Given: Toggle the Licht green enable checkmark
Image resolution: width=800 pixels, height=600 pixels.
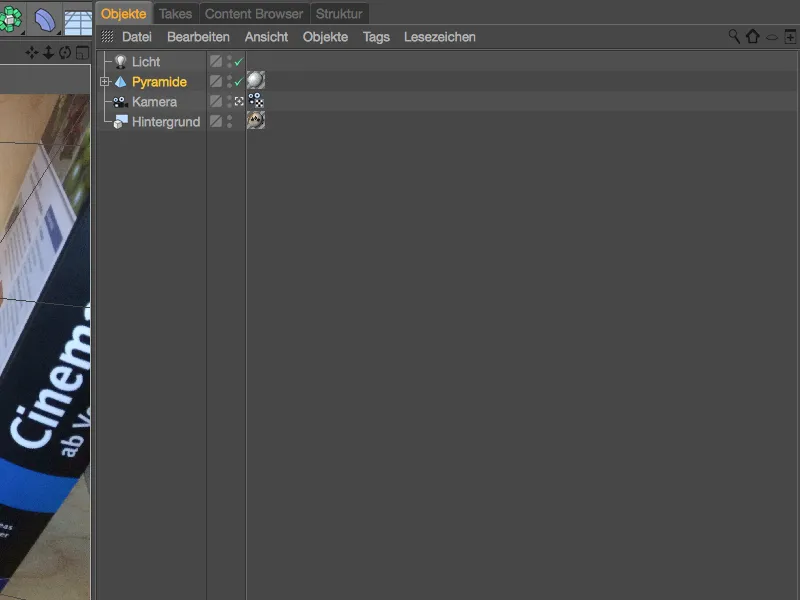Looking at the screenshot, I should [239, 62].
